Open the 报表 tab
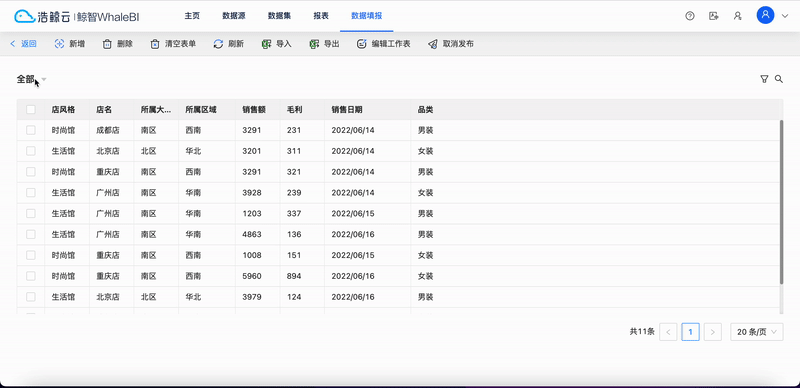Viewport: 800px width, 388px height. coord(321,16)
